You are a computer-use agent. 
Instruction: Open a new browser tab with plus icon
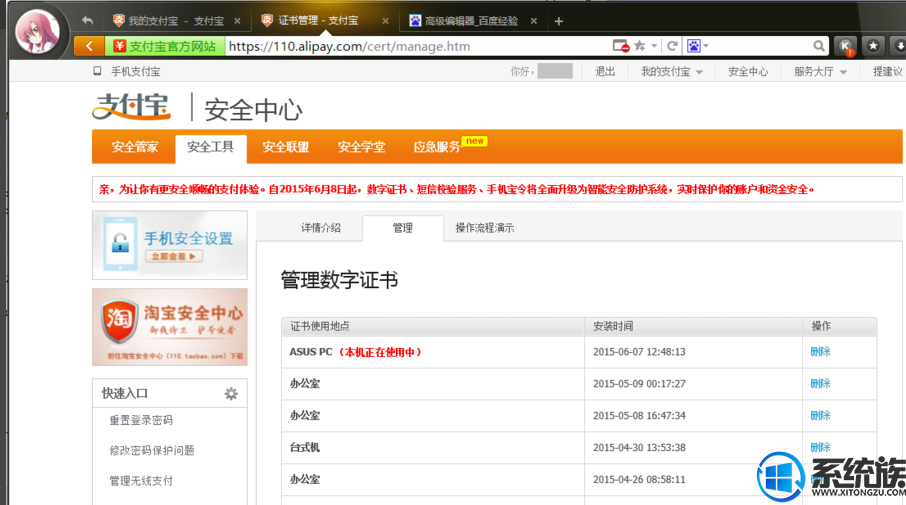558,21
